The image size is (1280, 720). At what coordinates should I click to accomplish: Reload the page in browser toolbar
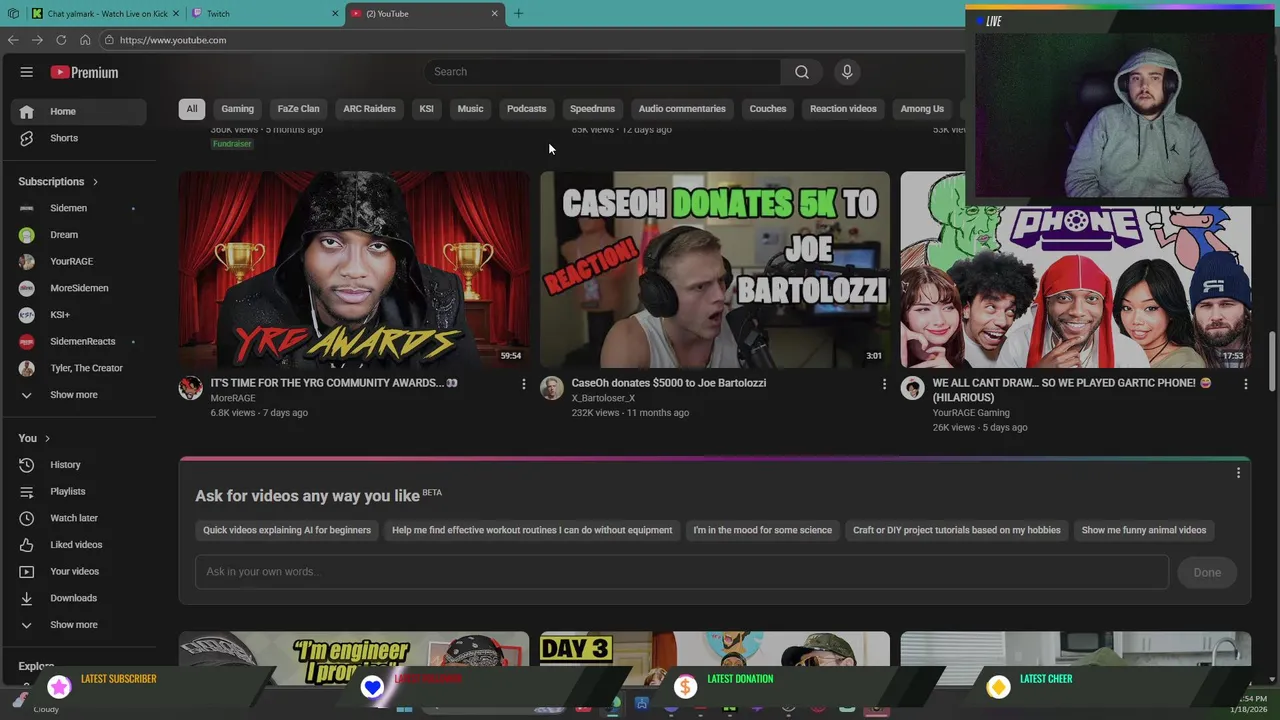61,40
